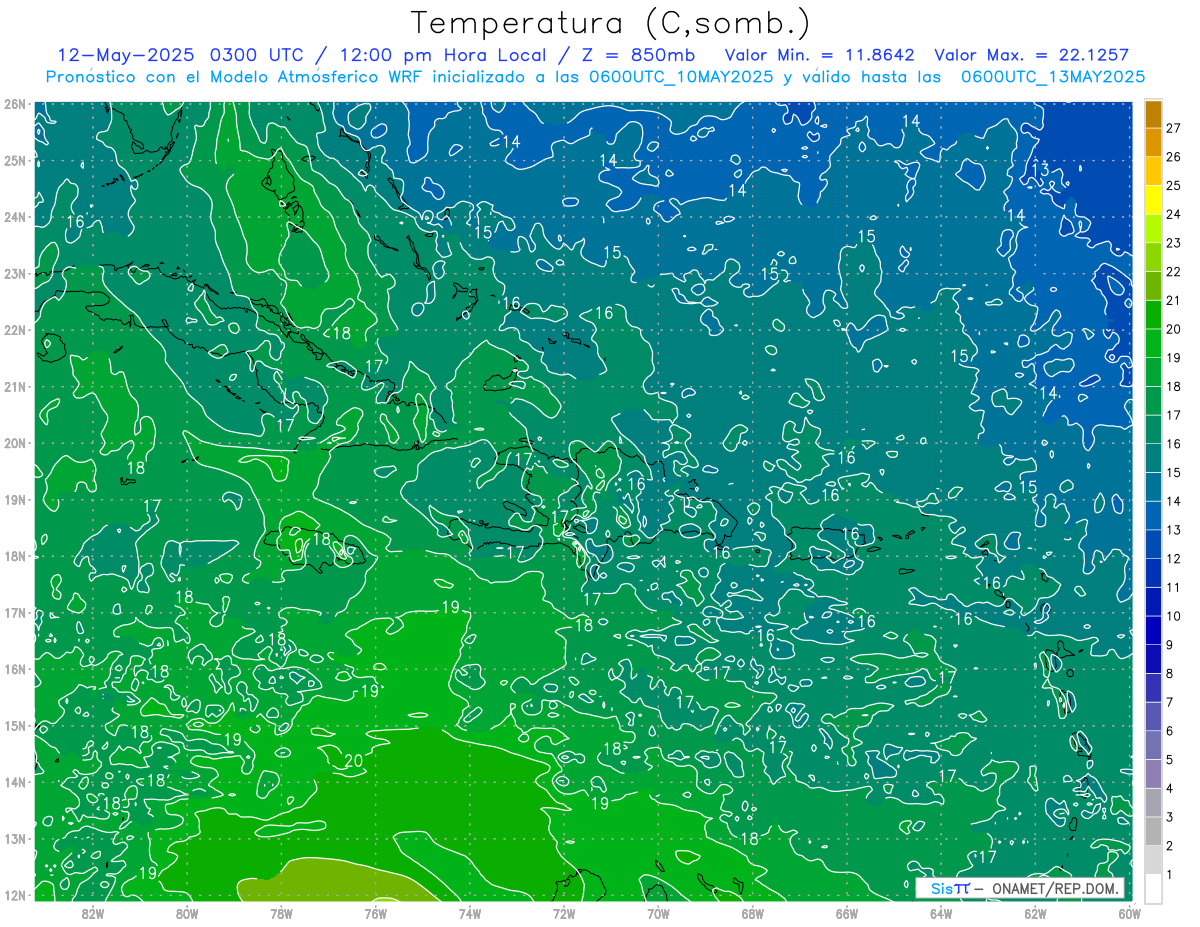The height and width of the screenshot is (927, 1200).
Task: Click the 64W longitude label
Action: pyautogui.click(x=941, y=913)
